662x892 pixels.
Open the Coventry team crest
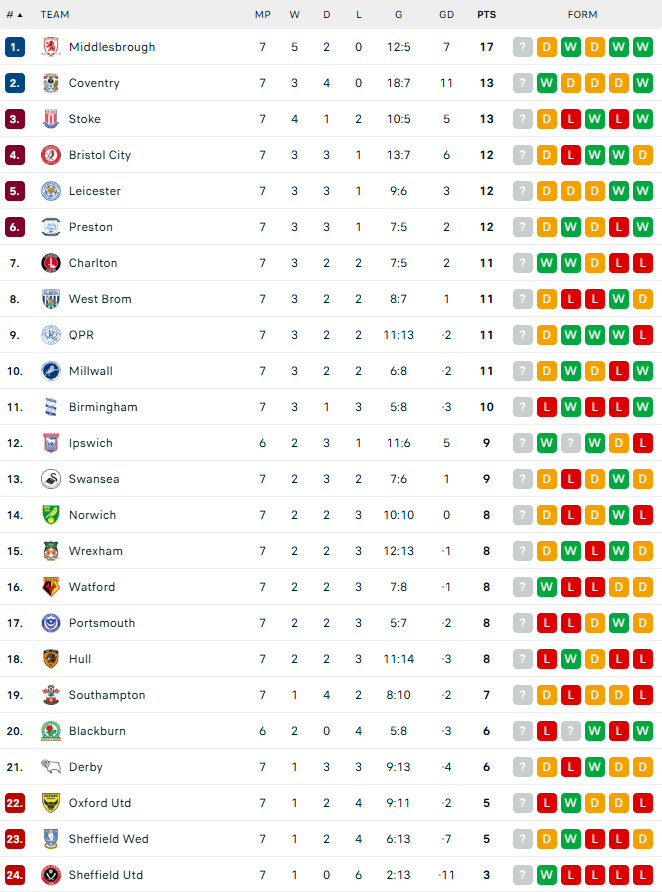51,83
